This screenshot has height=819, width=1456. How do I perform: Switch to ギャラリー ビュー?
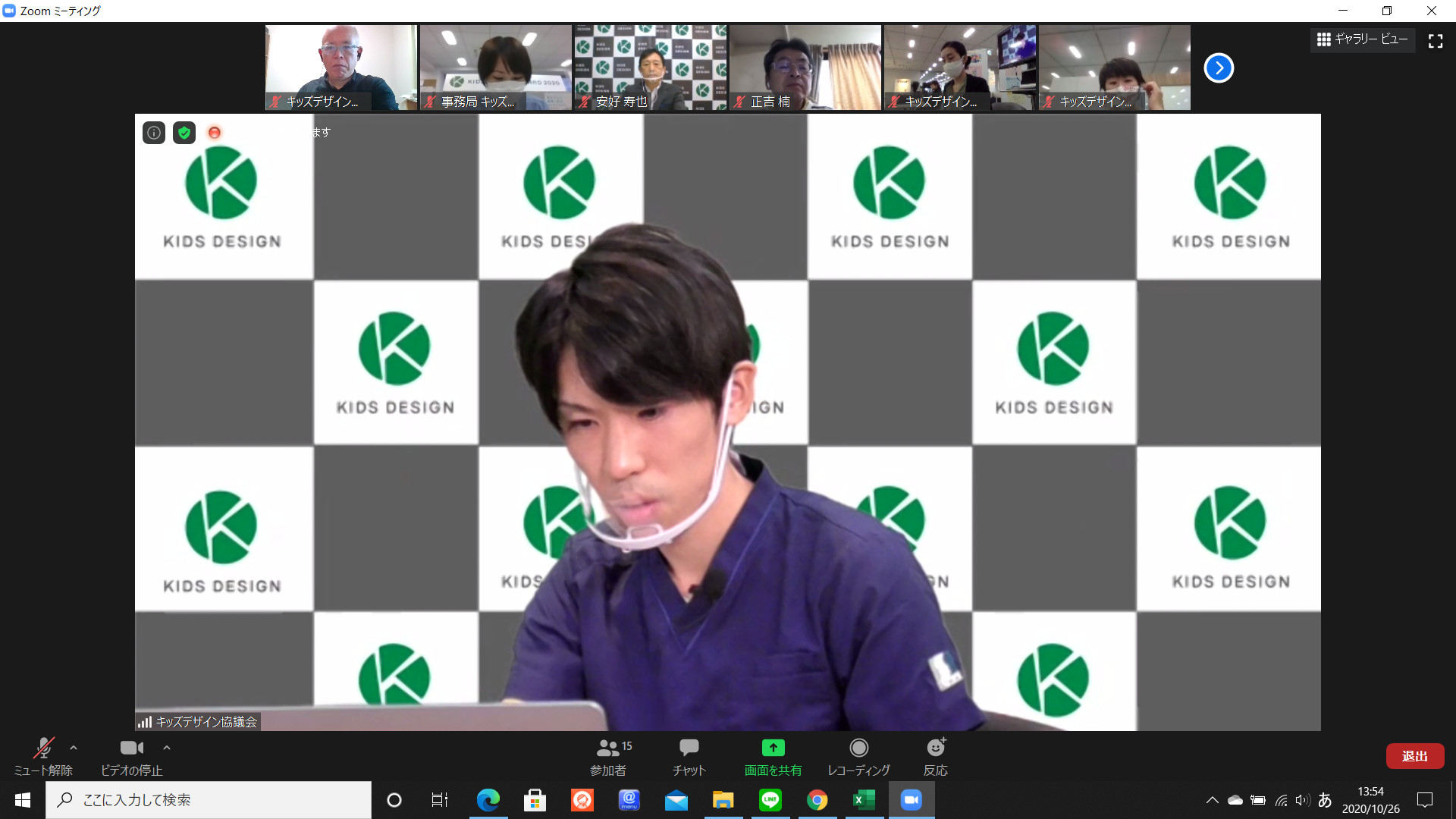1363,39
